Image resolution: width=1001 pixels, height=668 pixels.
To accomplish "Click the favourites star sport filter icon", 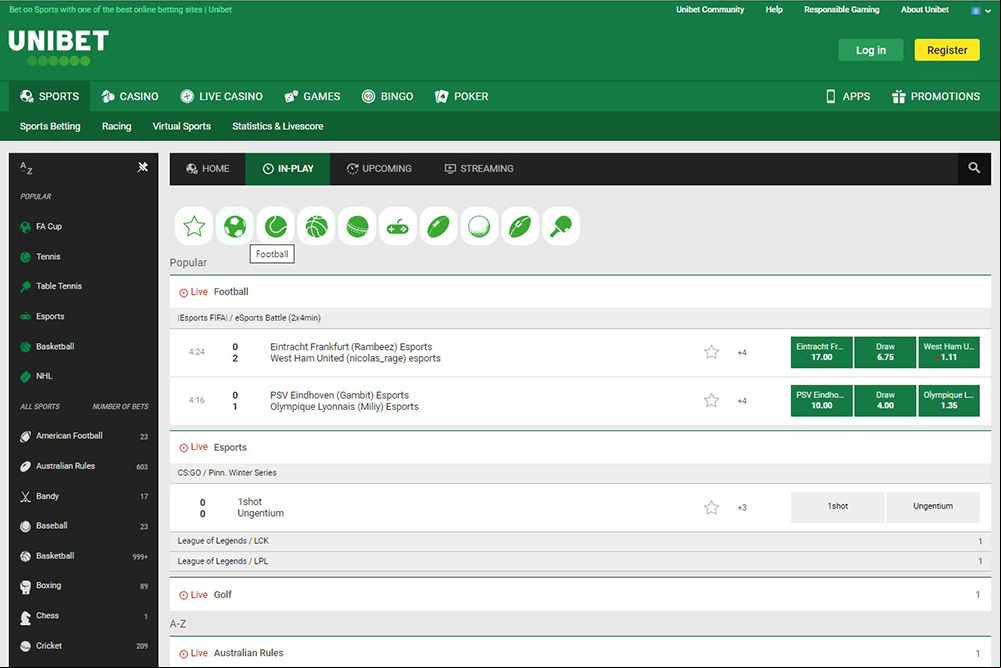I will pyautogui.click(x=194, y=226).
